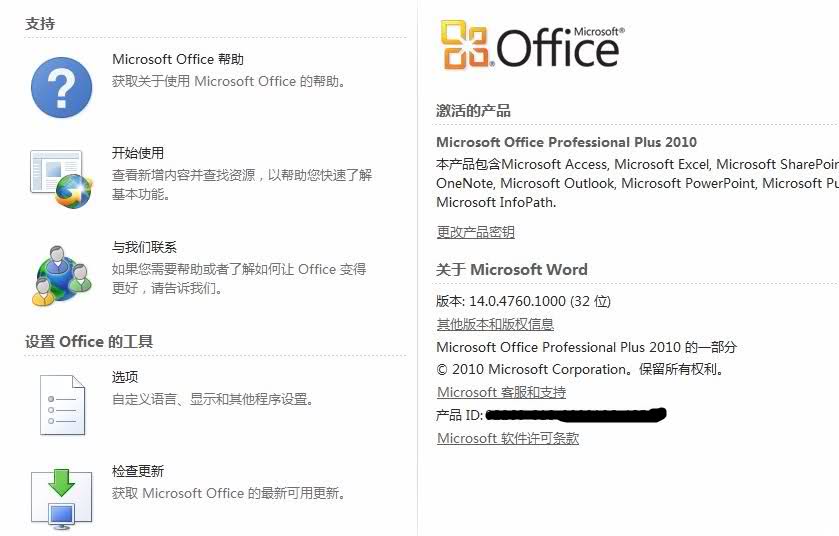839x536 pixels.
Task: Click the Microsoft Office logo
Action: point(532,45)
